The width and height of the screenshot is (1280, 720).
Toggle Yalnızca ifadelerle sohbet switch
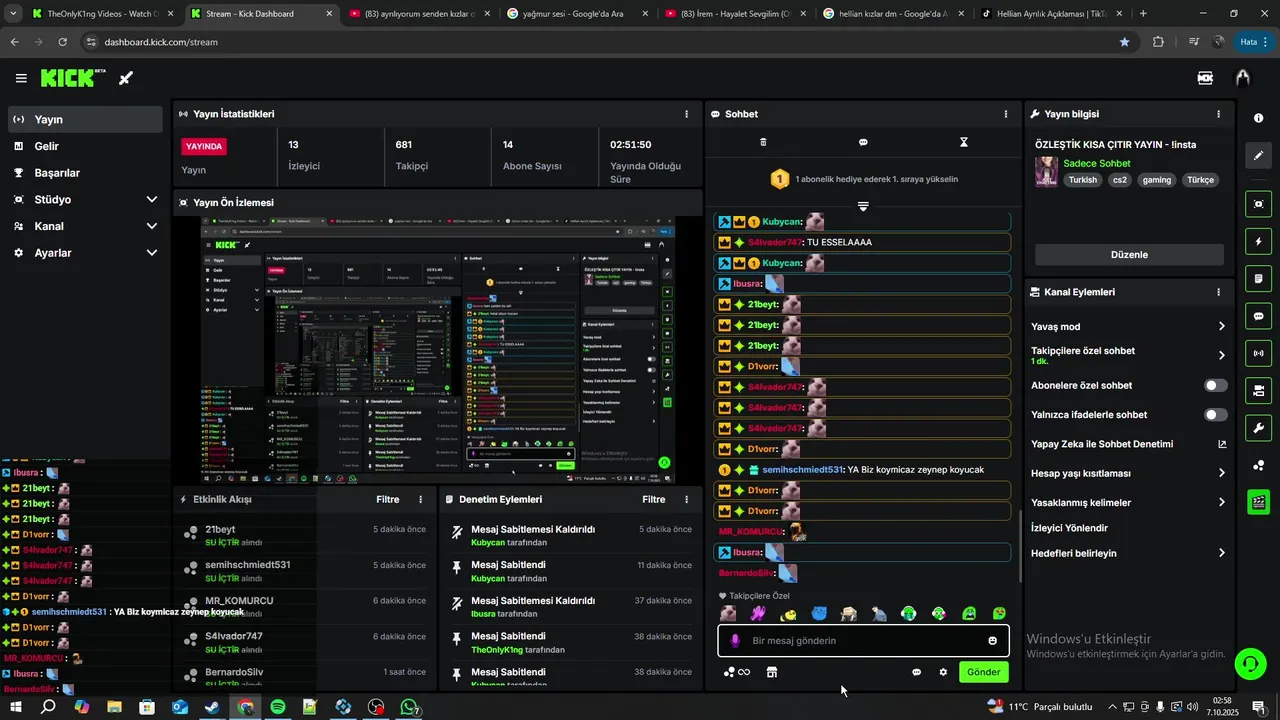[1216, 414]
